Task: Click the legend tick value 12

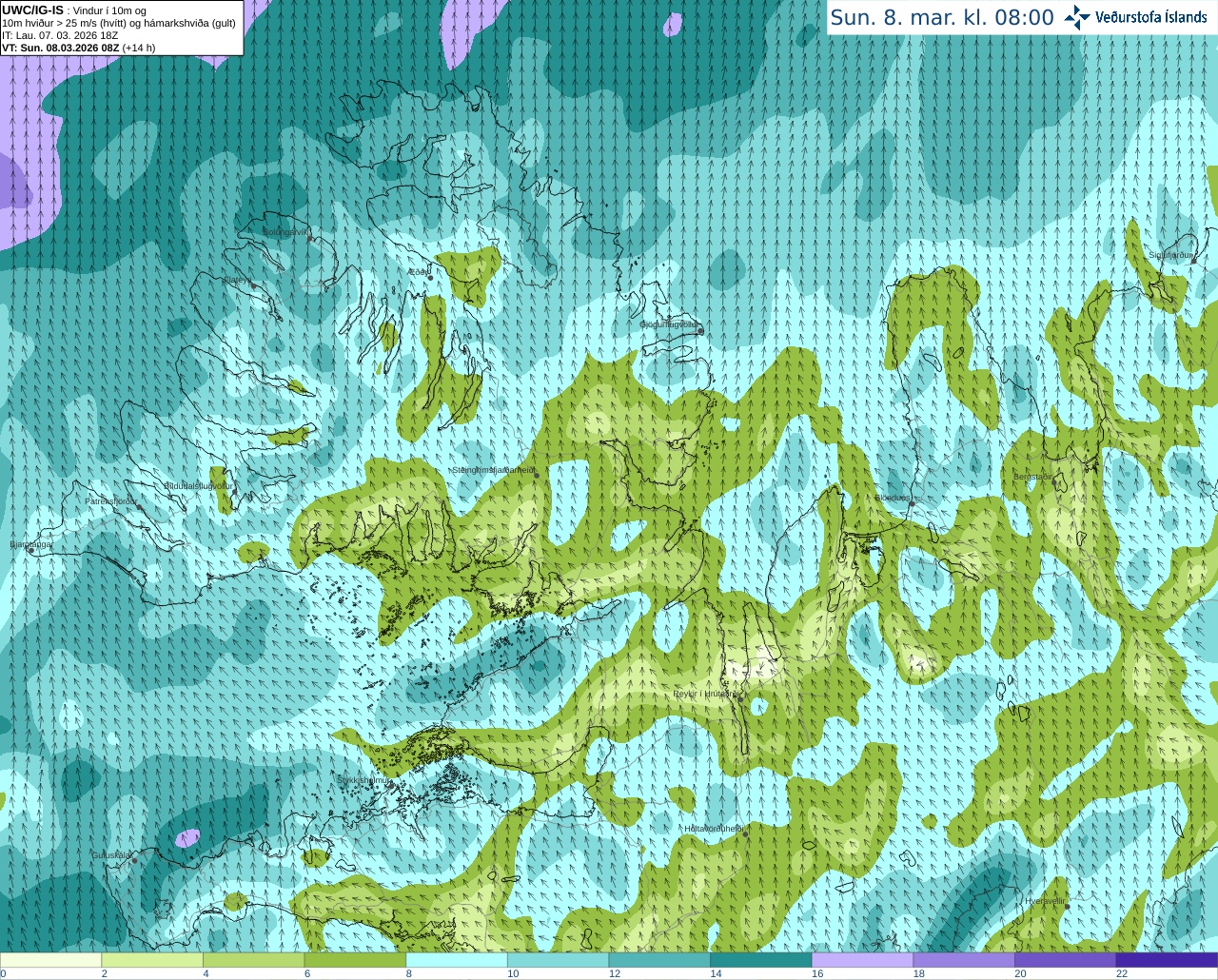Action: [x=615, y=973]
